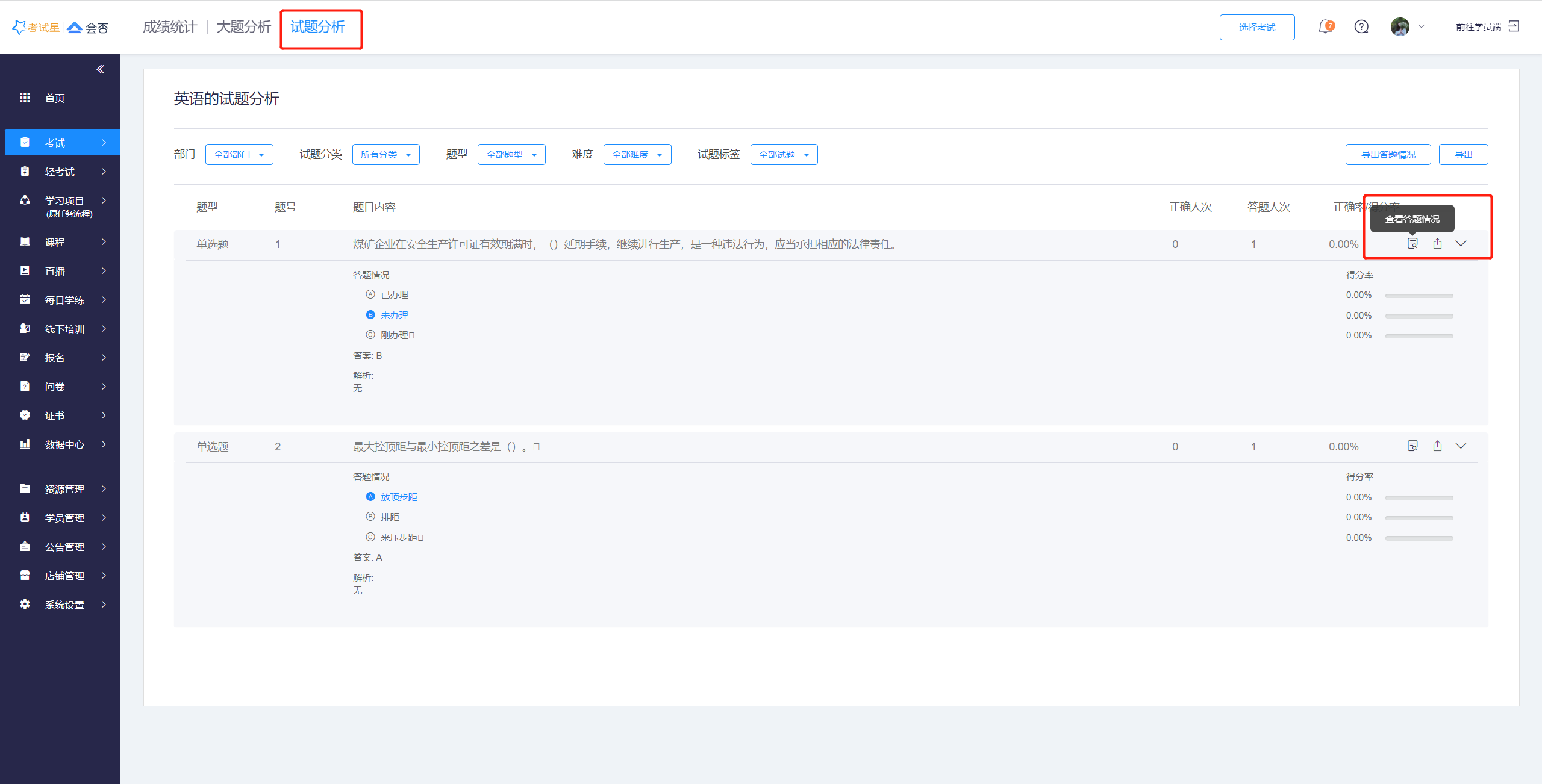Select option B 未办理 radio

(x=370, y=315)
